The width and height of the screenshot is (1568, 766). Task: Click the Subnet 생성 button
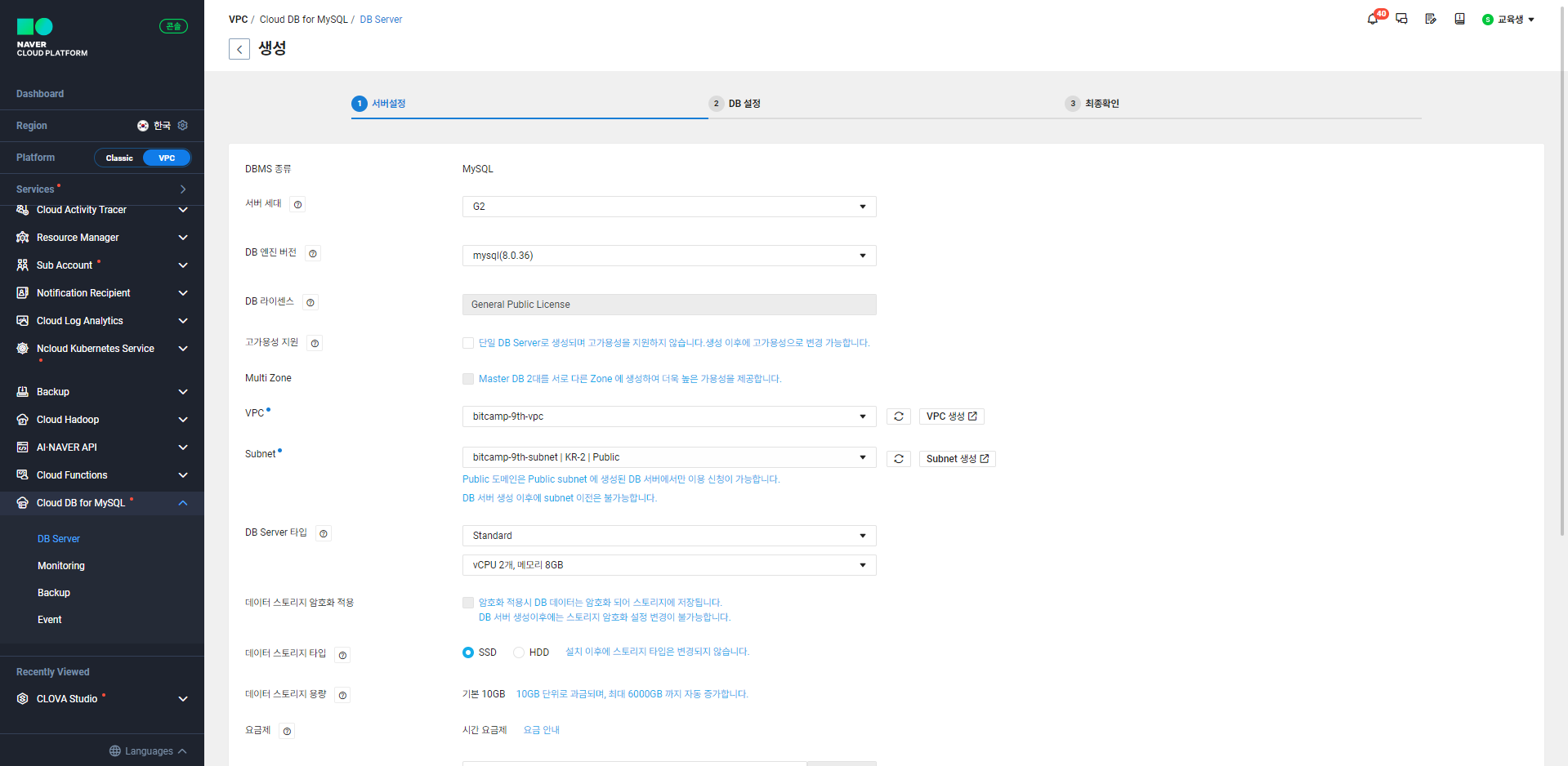[x=958, y=459]
